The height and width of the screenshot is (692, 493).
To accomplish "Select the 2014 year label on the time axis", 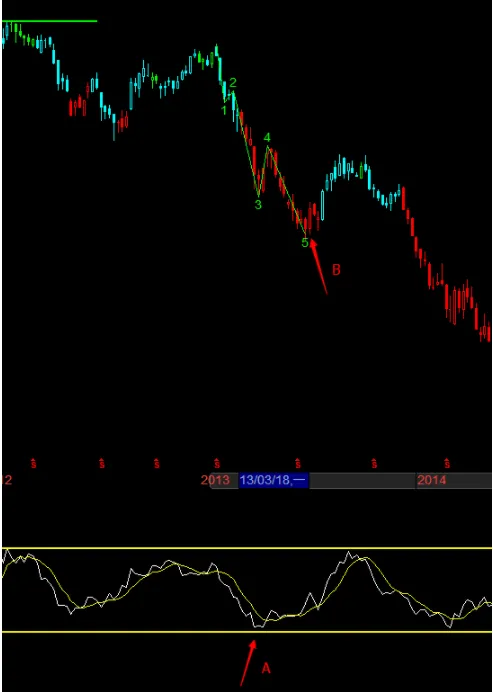I will (x=432, y=480).
